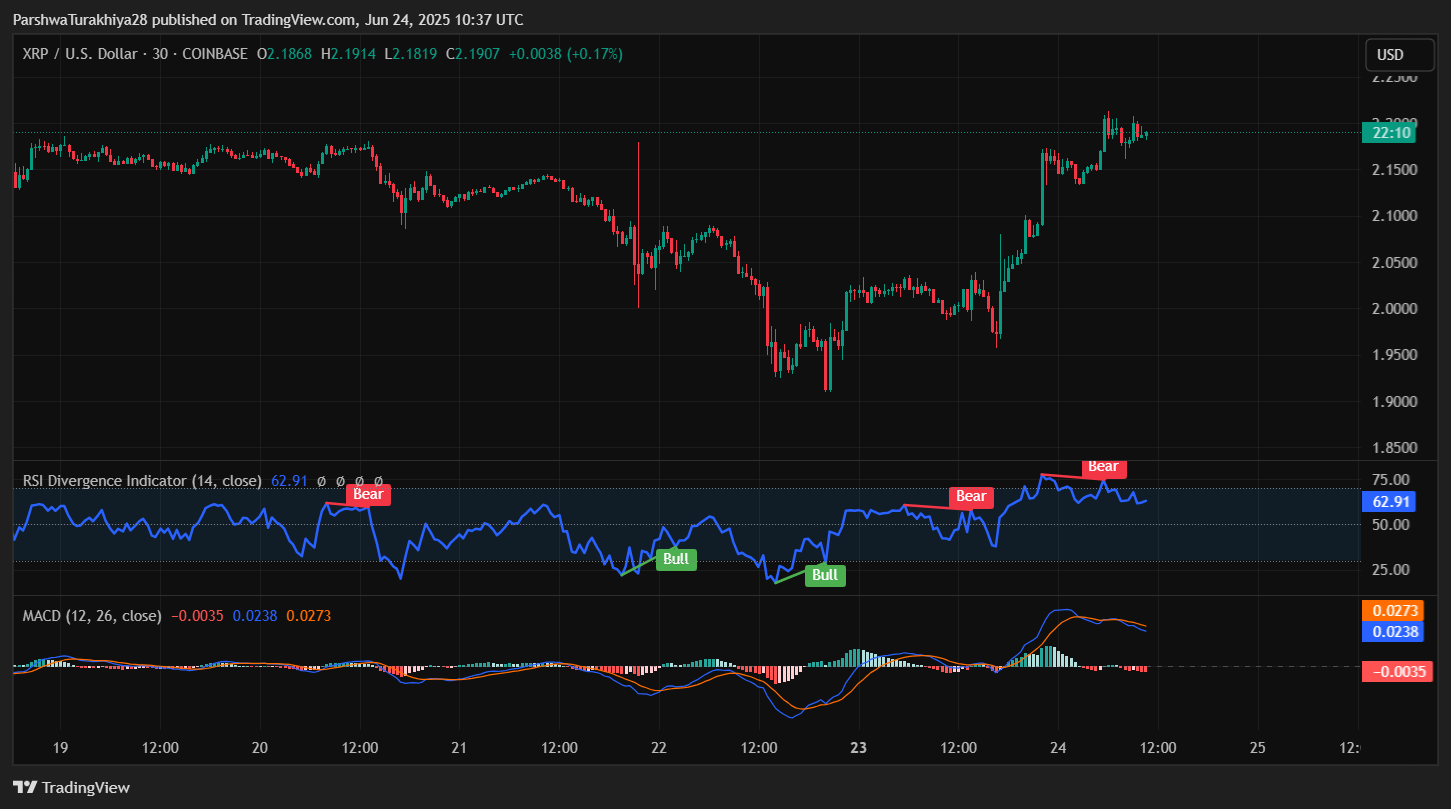Click the blue 62.91 RSI axis label
This screenshot has width=1451, height=809.
(x=1391, y=502)
